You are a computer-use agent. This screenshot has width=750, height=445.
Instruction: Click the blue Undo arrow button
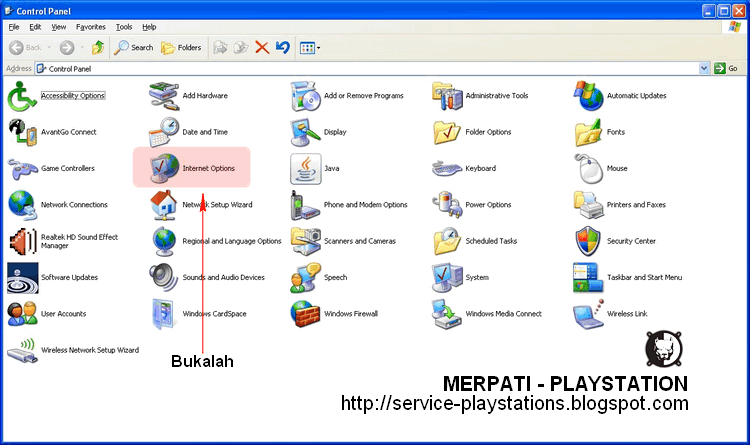283,47
